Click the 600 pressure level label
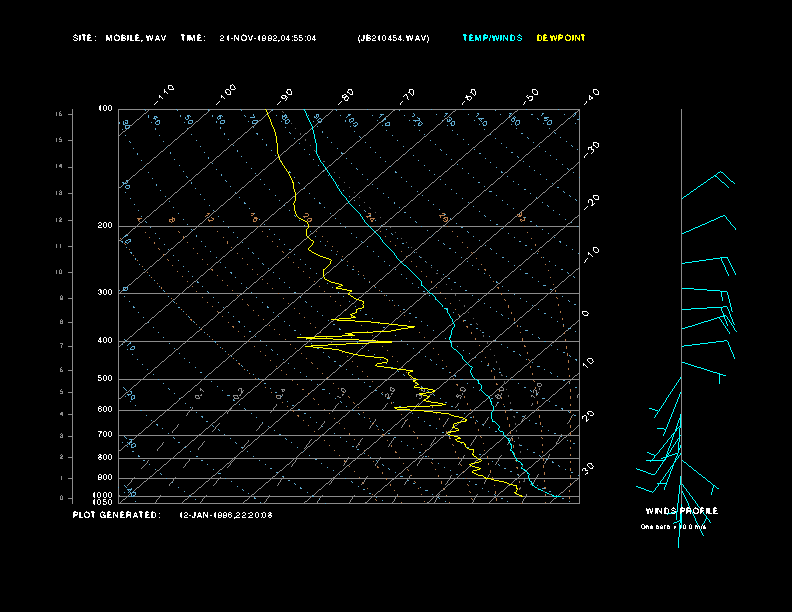Screen dimensions: 792x612 pos(105,410)
